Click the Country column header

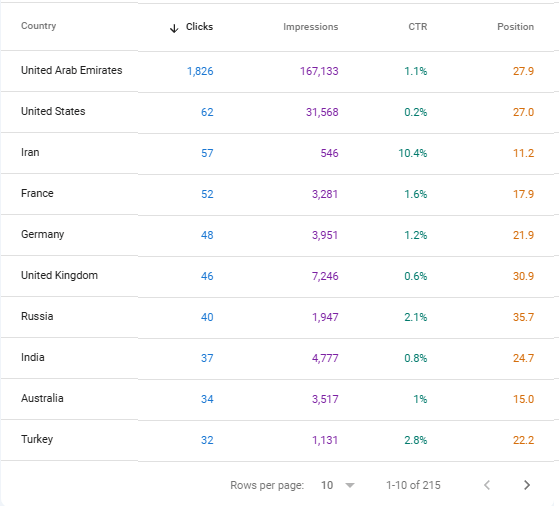tap(39, 26)
